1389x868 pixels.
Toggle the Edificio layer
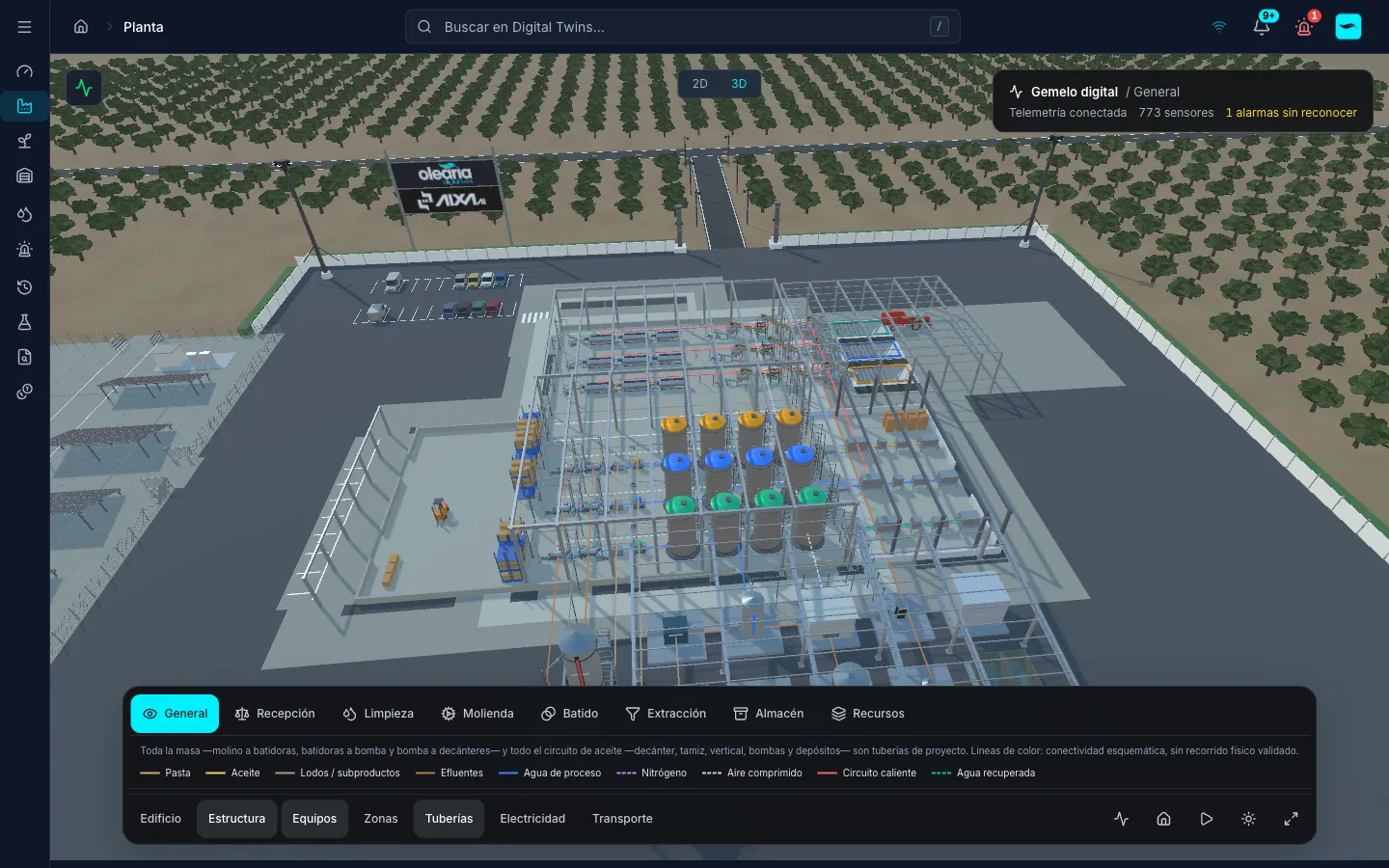(x=161, y=819)
